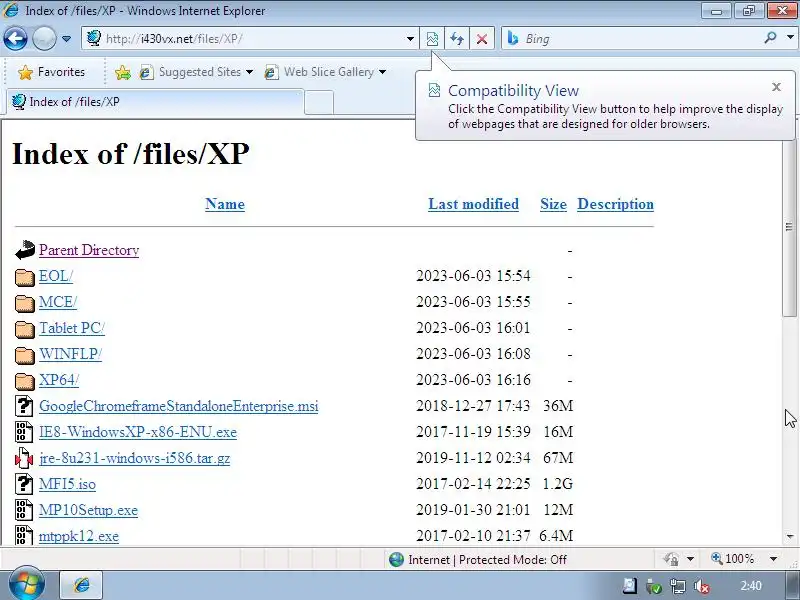Open the Tablet PC/ folder link
800x600 pixels.
click(x=72, y=328)
